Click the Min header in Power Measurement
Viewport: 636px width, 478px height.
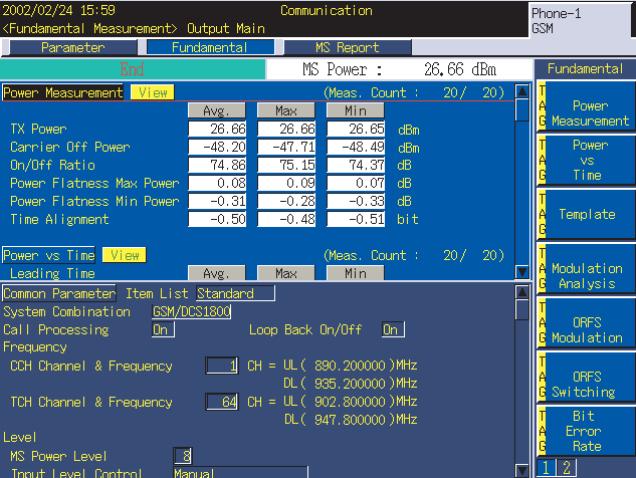coord(355,110)
